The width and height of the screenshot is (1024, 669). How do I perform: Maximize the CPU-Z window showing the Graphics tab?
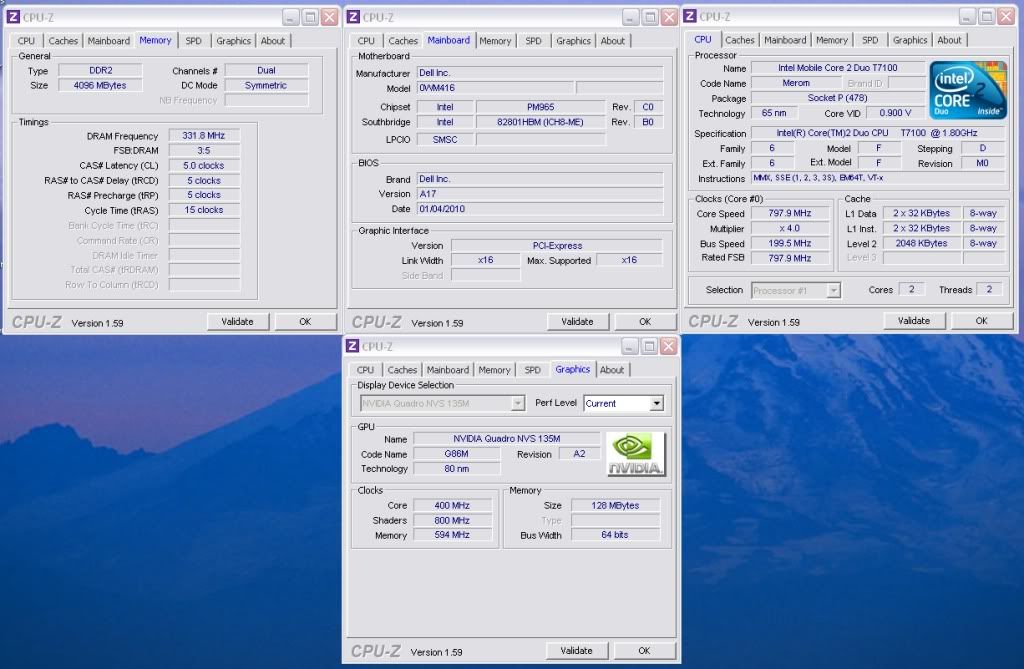647,346
